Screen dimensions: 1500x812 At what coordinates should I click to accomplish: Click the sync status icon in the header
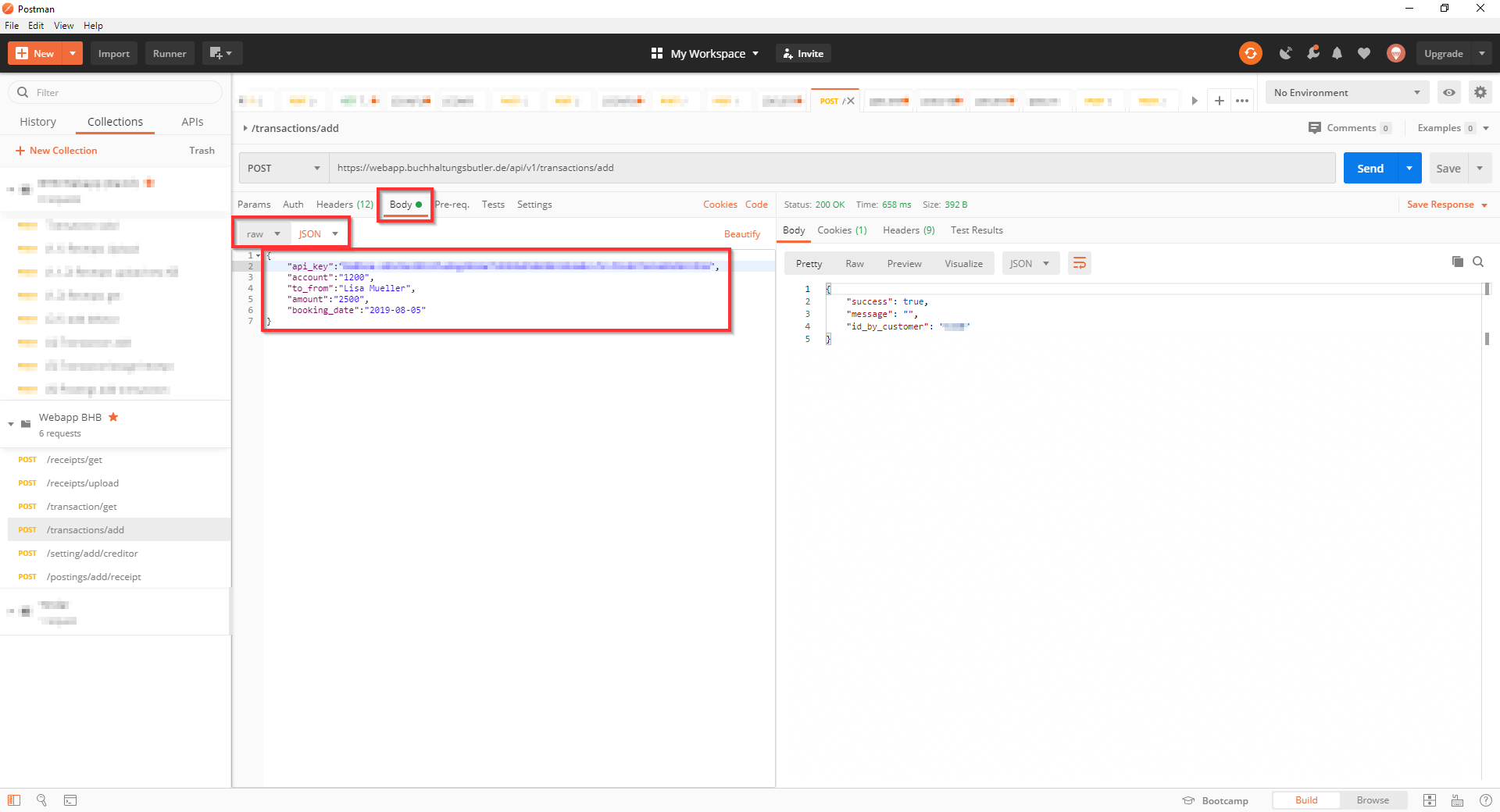(1251, 53)
